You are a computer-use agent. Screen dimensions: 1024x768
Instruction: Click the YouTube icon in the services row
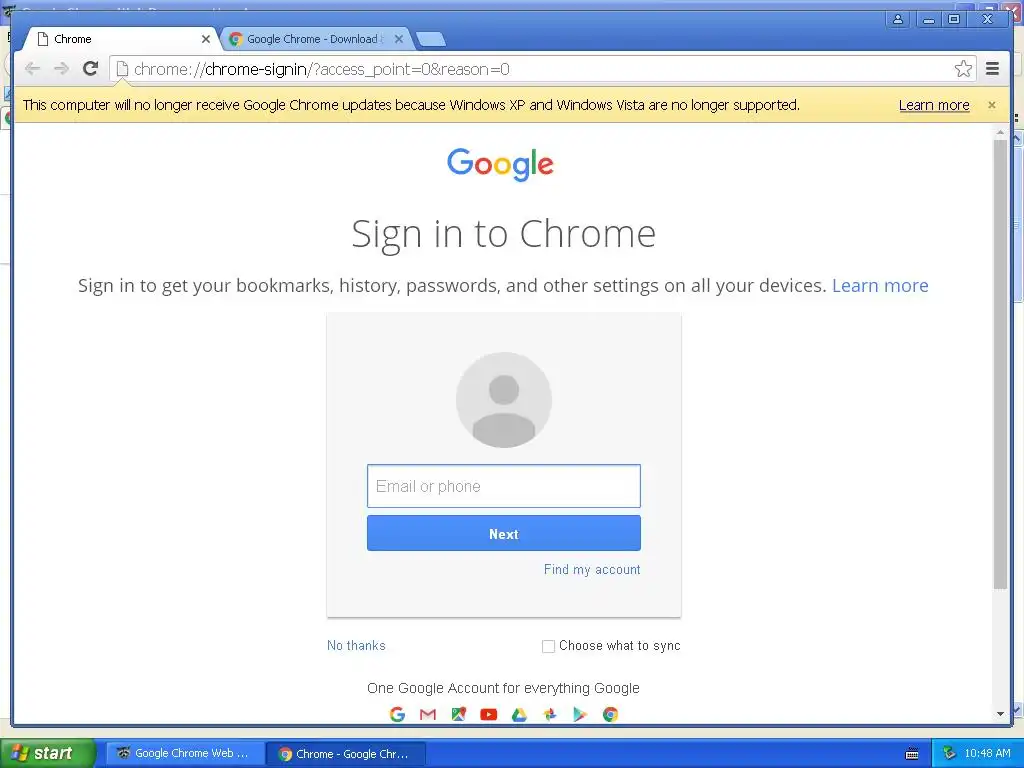[488, 714]
